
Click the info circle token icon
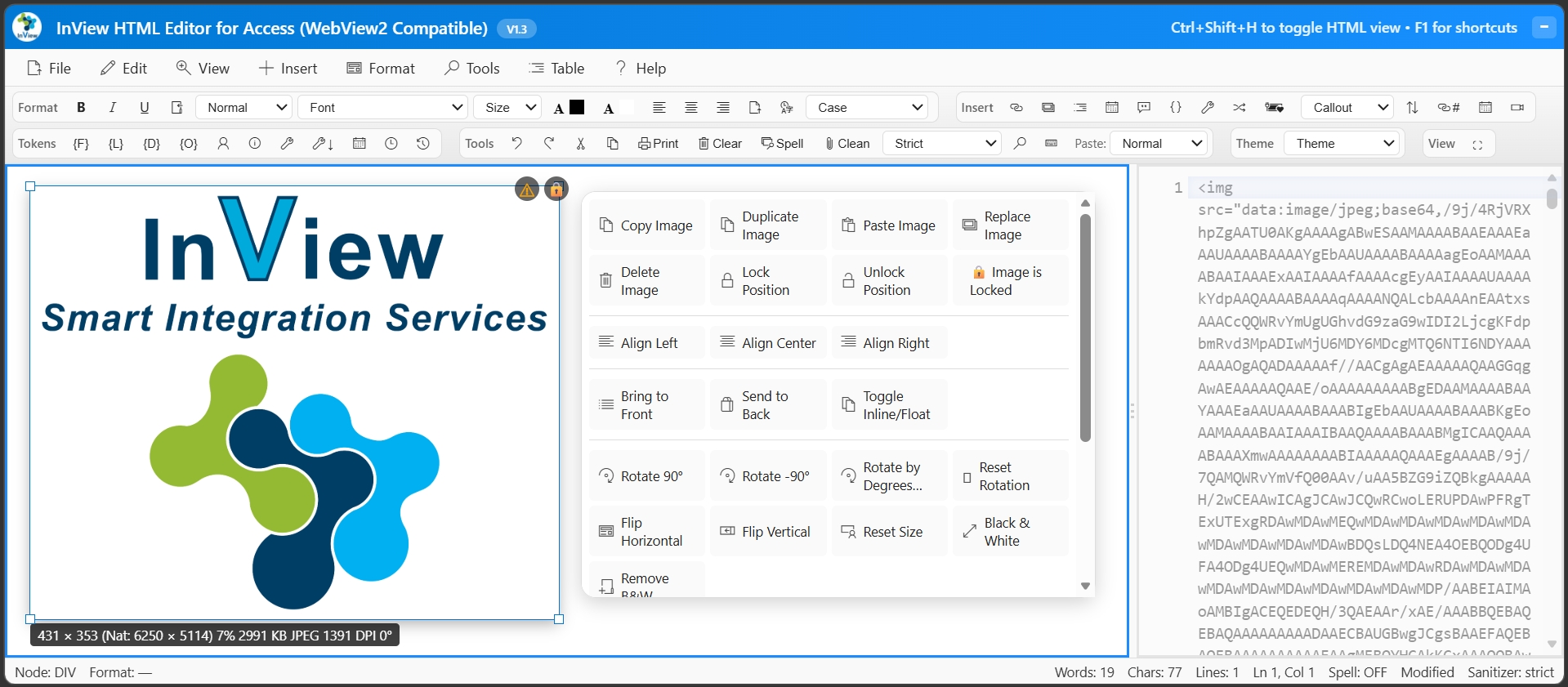(x=255, y=144)
